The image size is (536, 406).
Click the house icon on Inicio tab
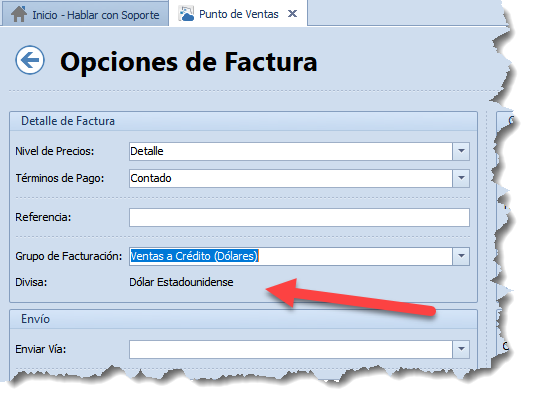point(19,15)
